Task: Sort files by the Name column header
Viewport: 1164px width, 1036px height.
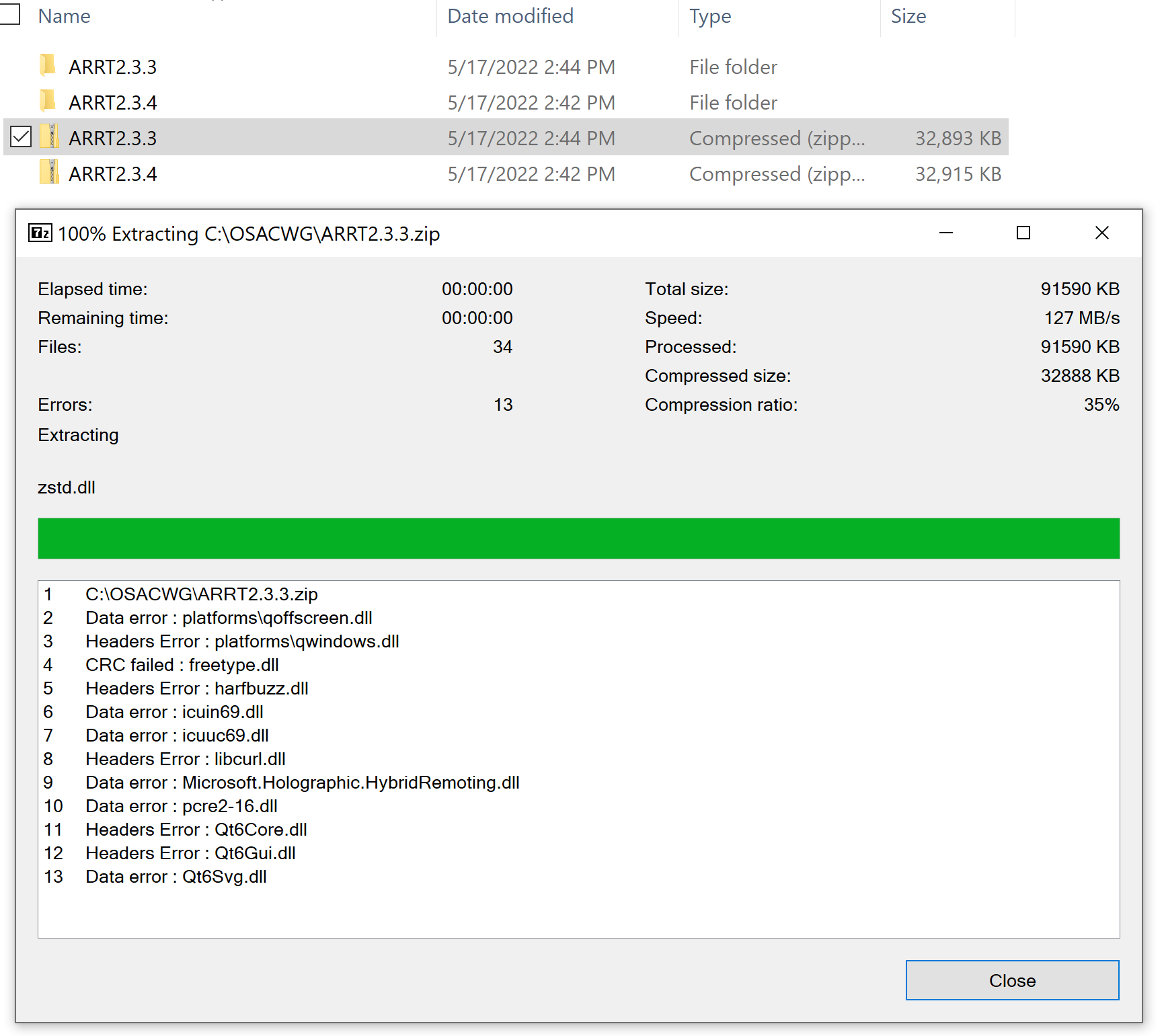Action: (x=64, y=16)
